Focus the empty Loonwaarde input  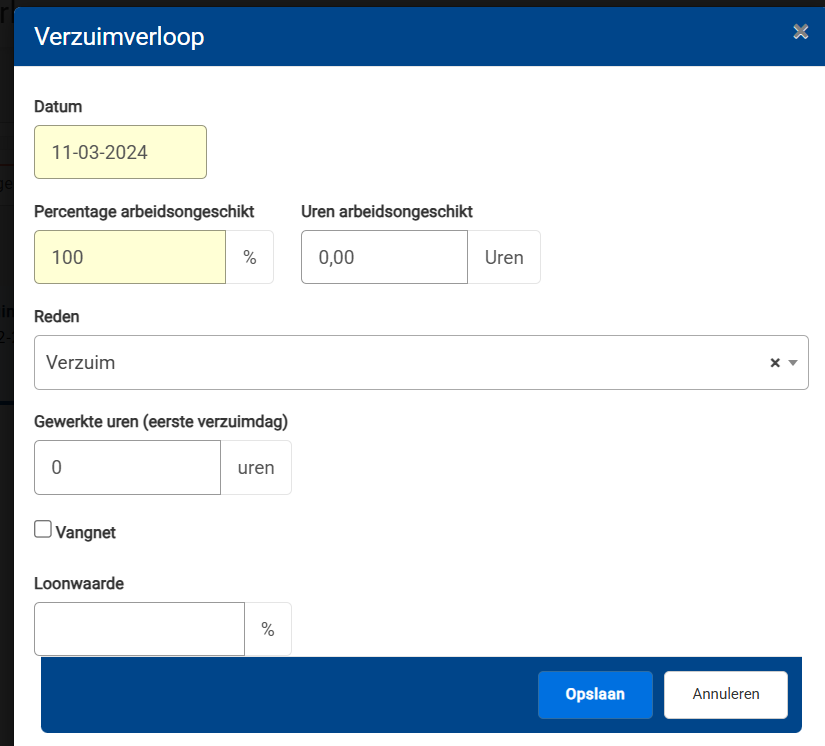[139, 629]
